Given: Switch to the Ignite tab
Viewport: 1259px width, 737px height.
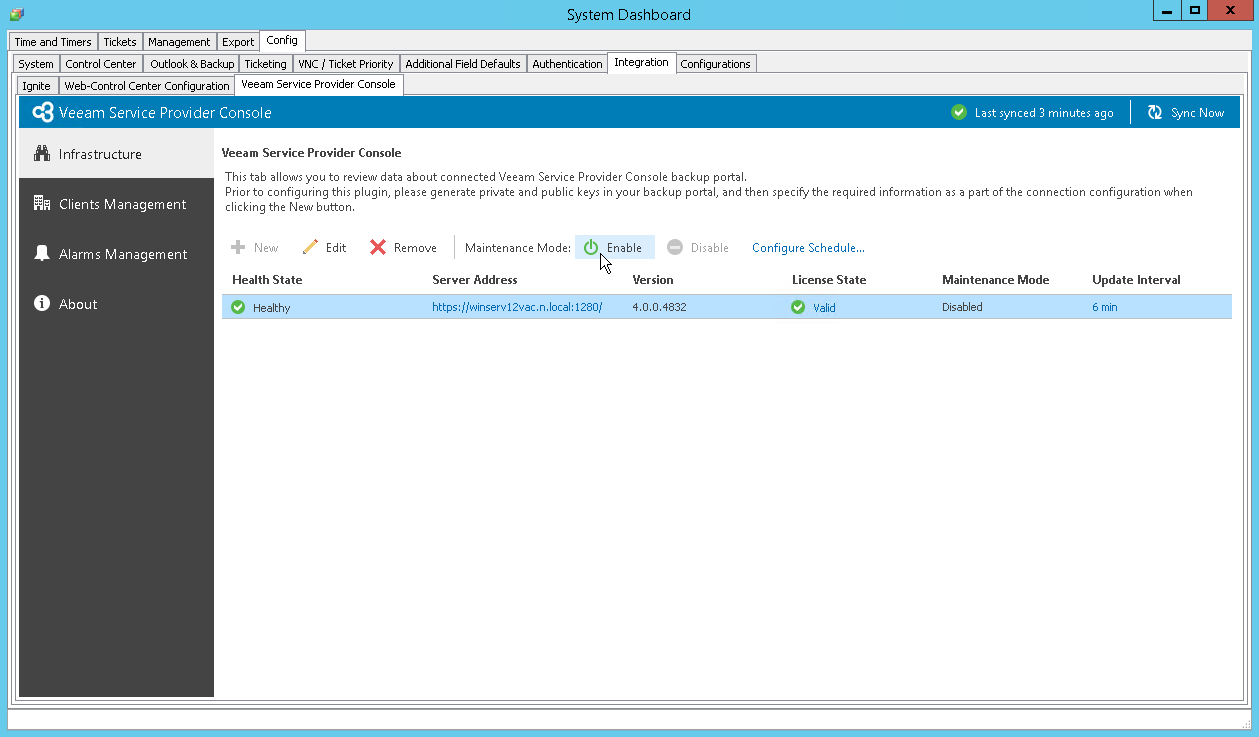Looking at the screenshot, I should click(36, 86).
